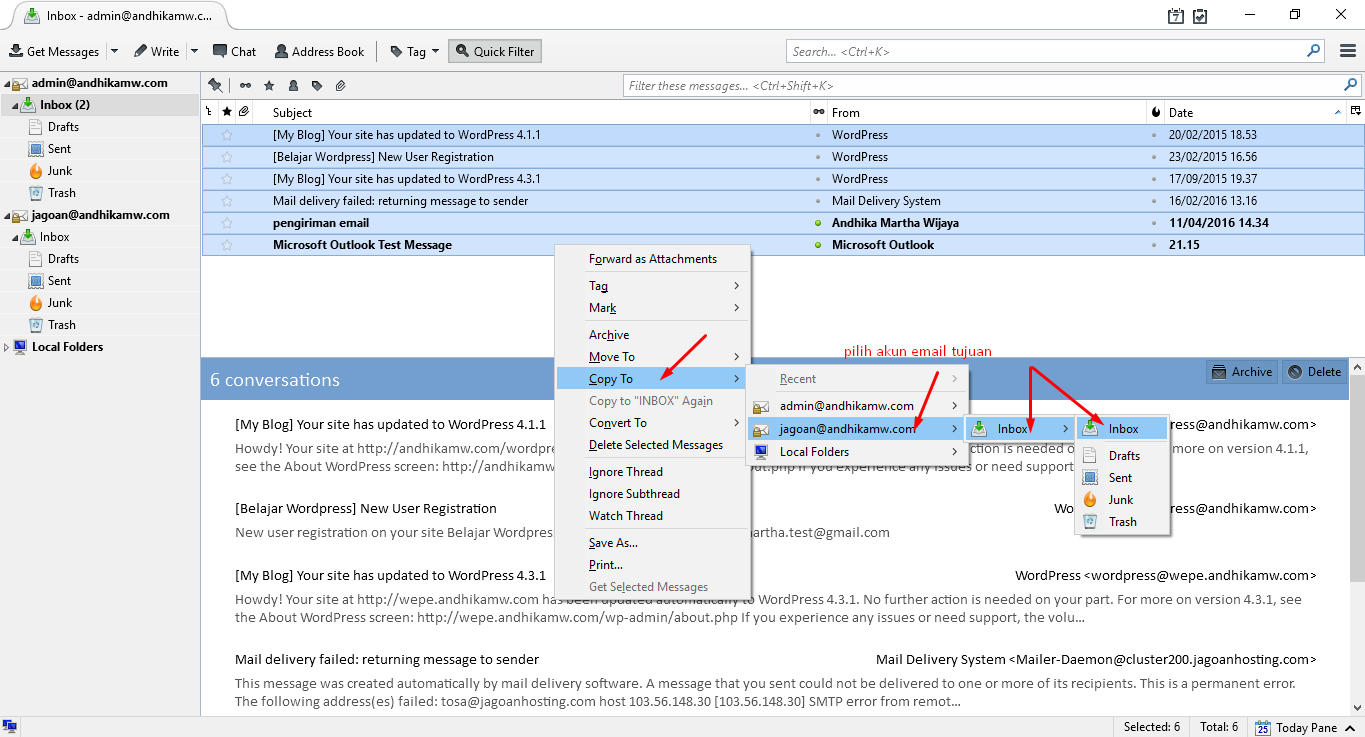Open the Chat tab button
This screenshot has height=737, width=1365.
pos(235,51)
